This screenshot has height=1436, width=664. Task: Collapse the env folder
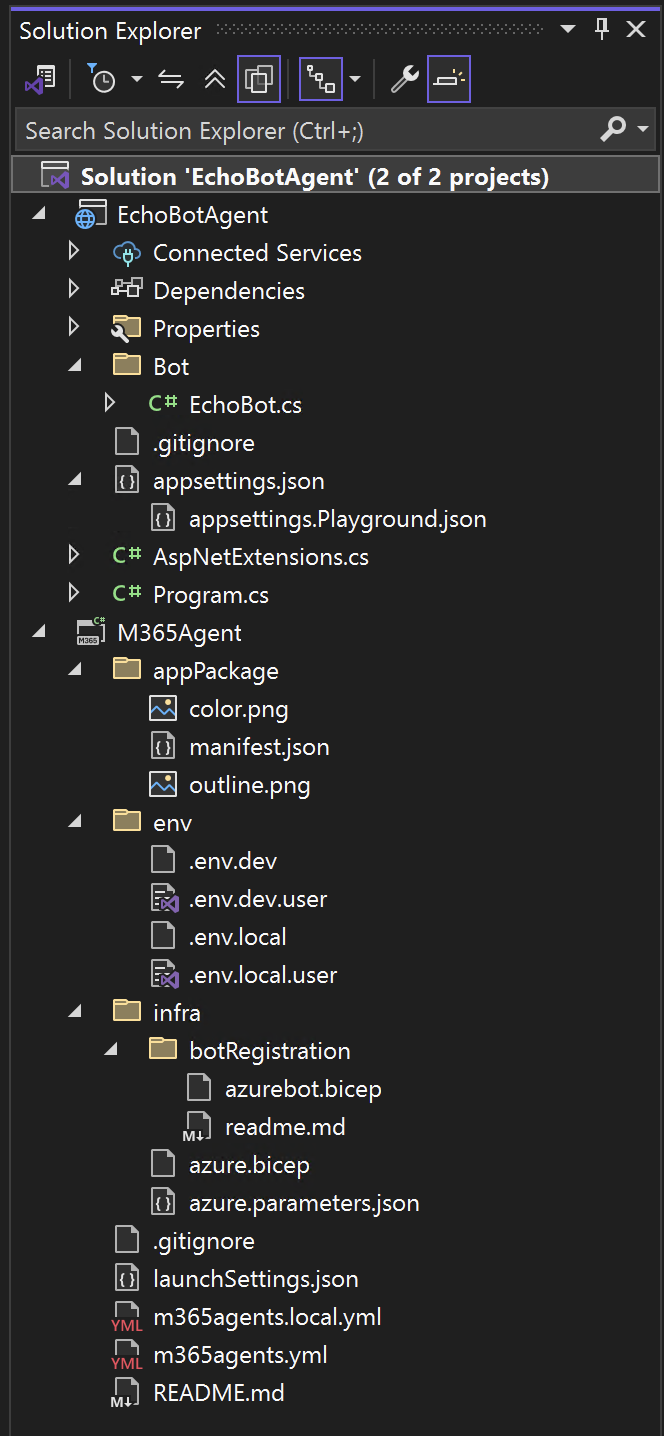click(x=75, y=822)
